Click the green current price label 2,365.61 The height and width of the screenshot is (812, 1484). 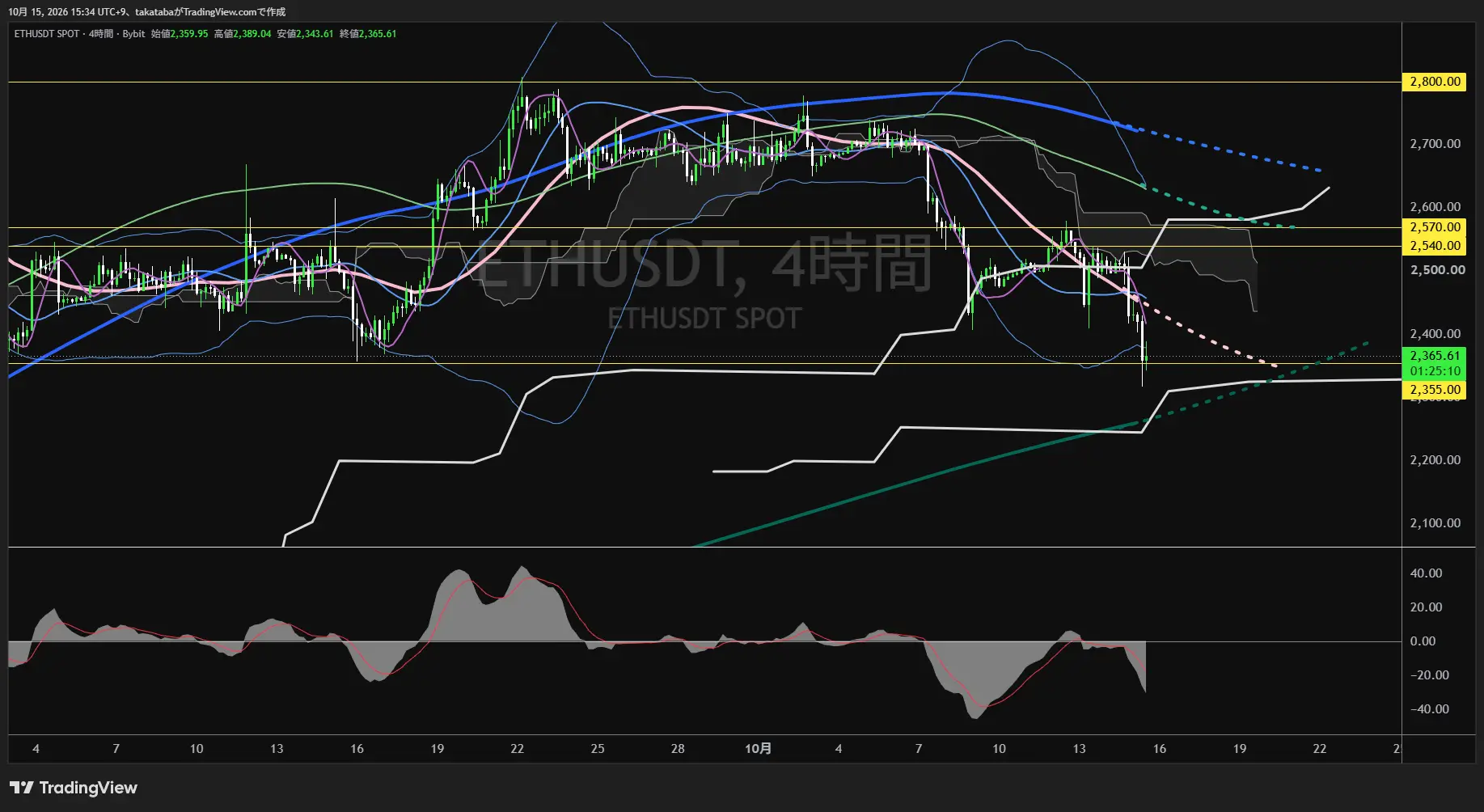click(1435, 356)
